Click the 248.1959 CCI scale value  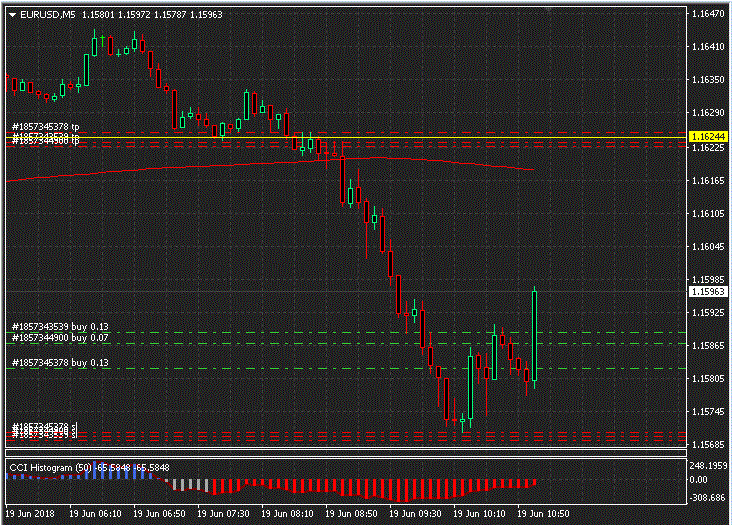pyautogui.click(x=708, y=466)
